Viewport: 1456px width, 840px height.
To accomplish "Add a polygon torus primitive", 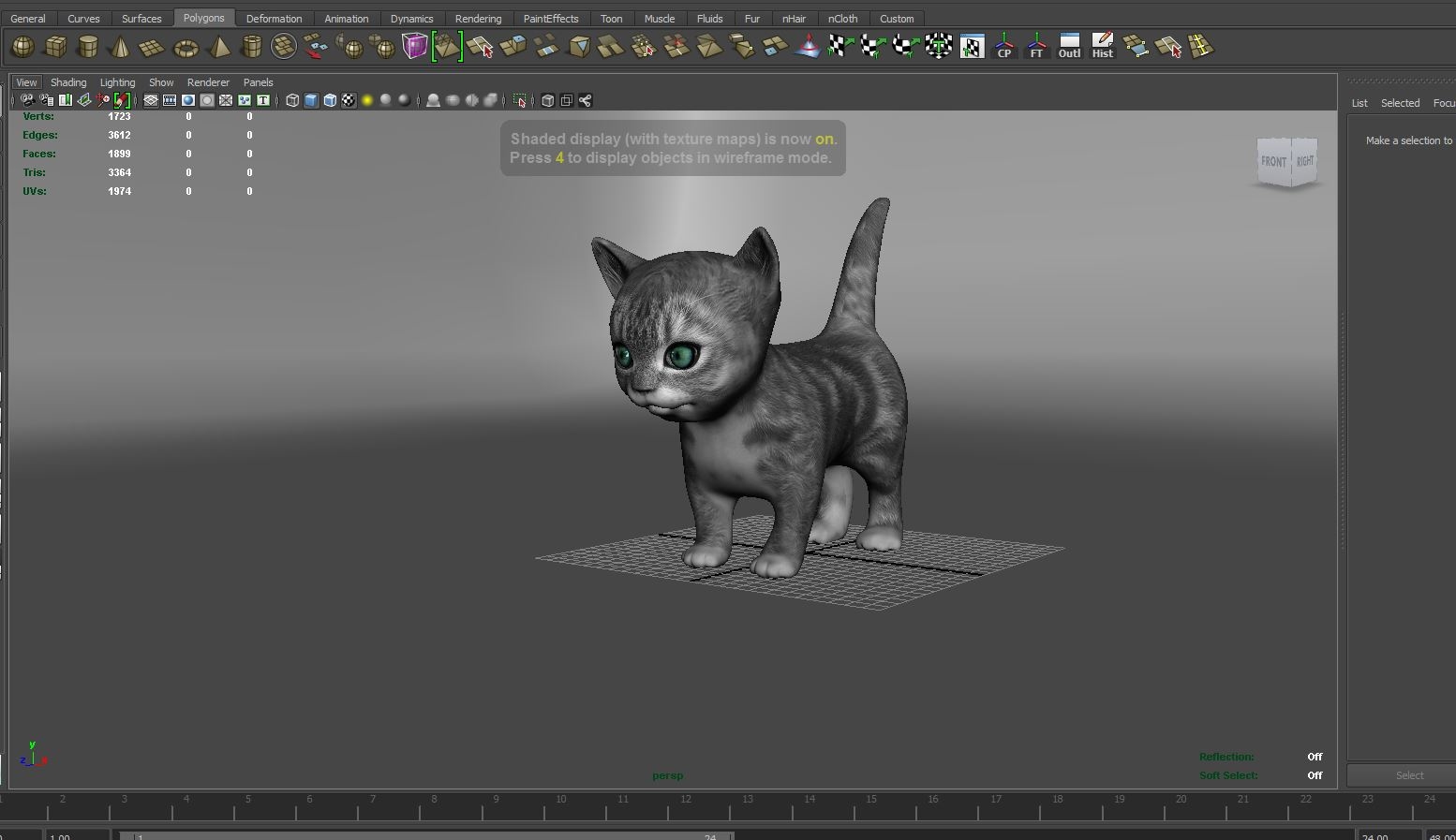I will pos(185,46).
